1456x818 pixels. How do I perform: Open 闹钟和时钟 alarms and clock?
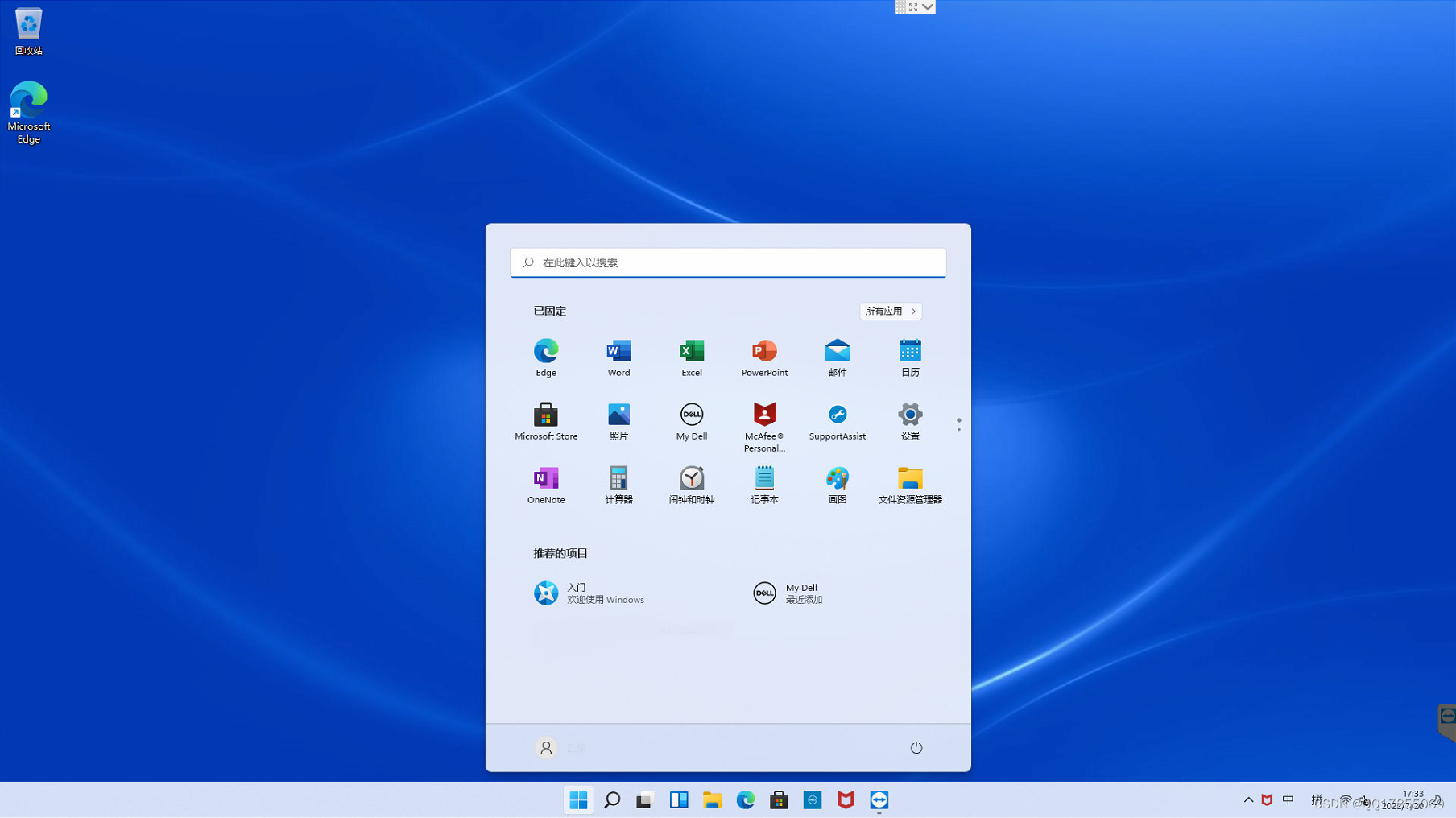692,485
